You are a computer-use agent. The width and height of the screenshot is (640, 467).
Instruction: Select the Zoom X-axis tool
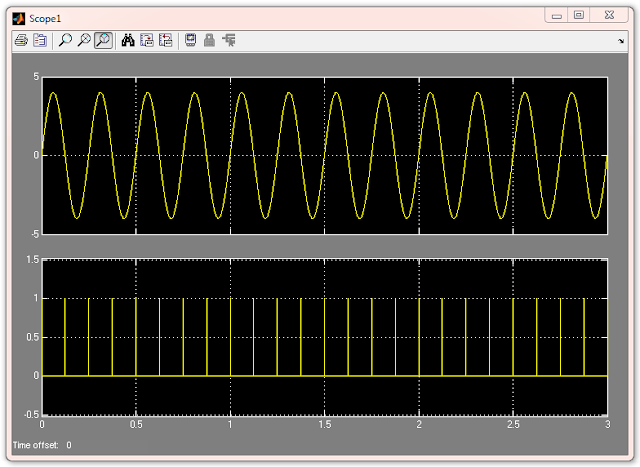tap(84, 40)
